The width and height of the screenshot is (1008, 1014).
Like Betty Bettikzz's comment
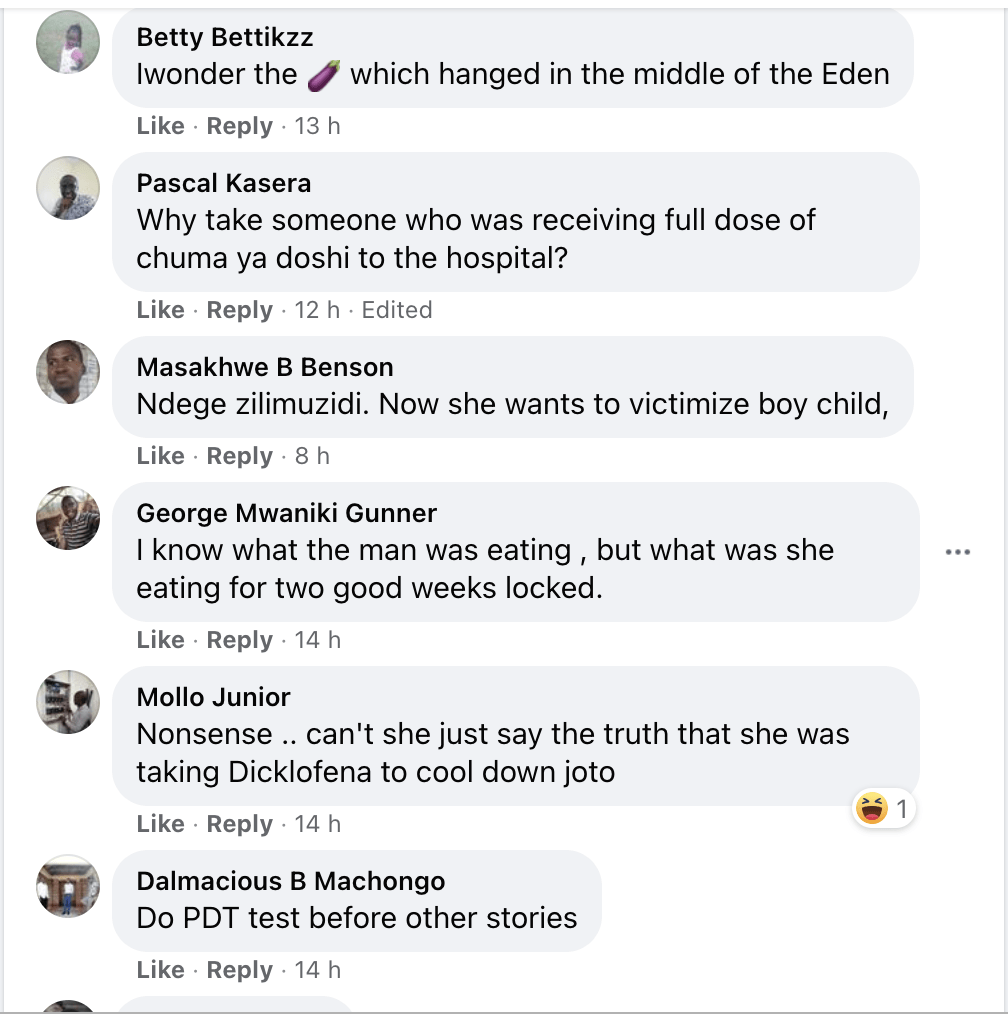[160, 126]
